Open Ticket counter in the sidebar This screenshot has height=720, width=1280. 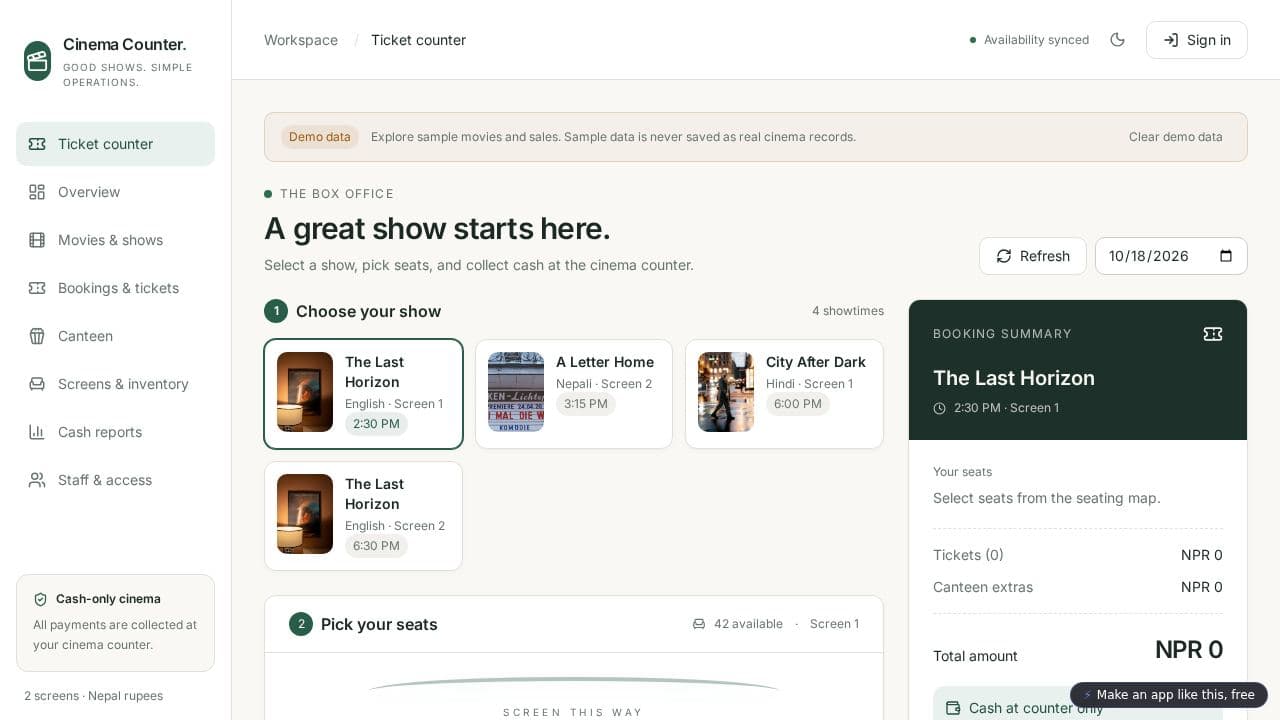(115, 144)
